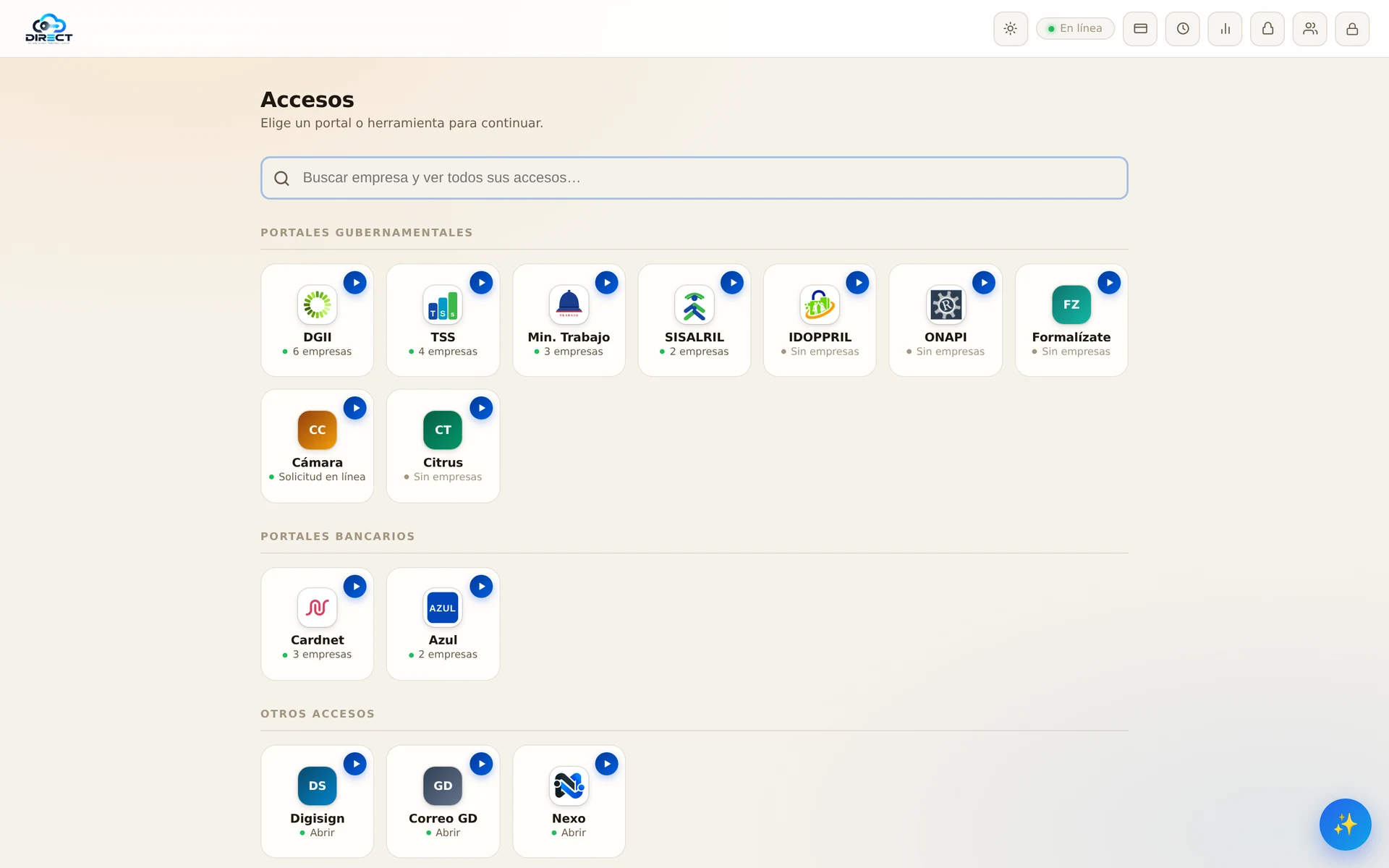Click the magnifier icon in search bar
This screenshot has width=1389, height=868.
[282, 179]
